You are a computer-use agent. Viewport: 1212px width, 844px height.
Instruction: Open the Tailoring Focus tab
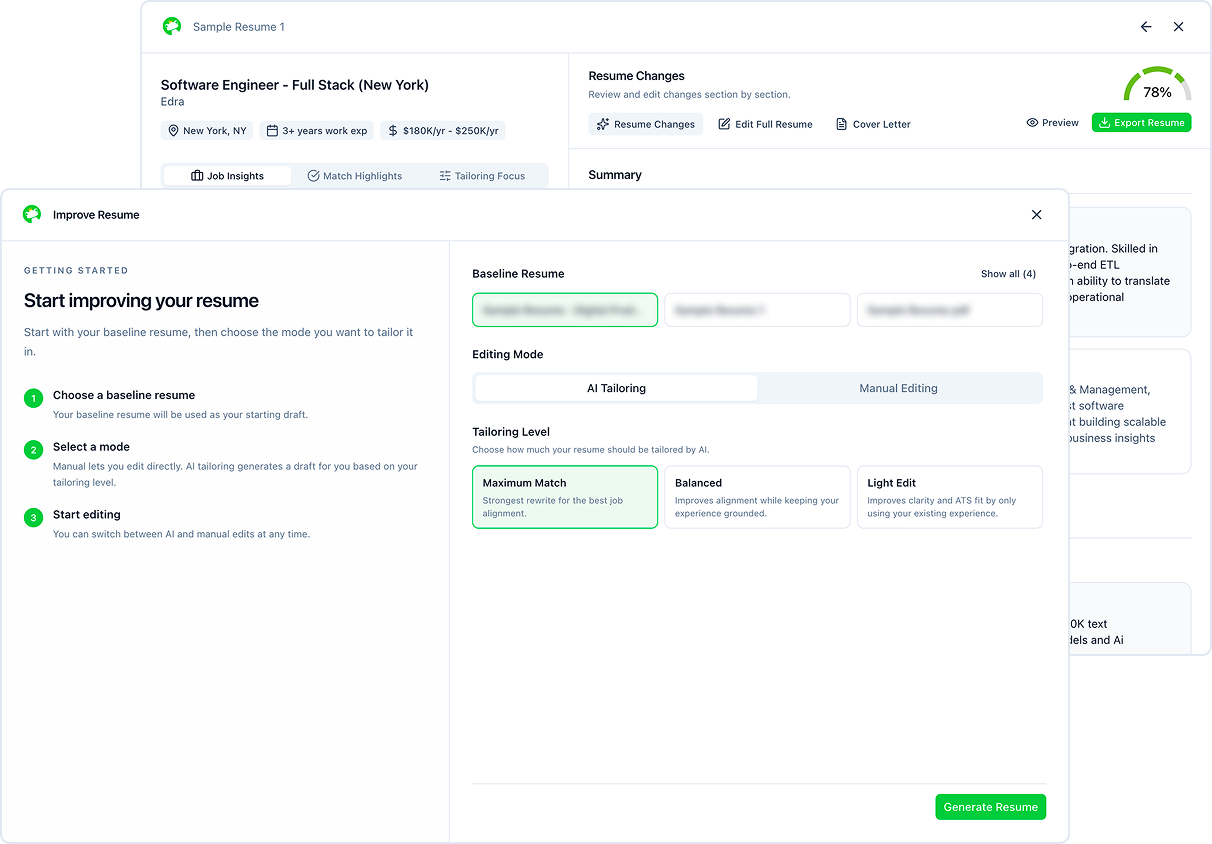481,176
